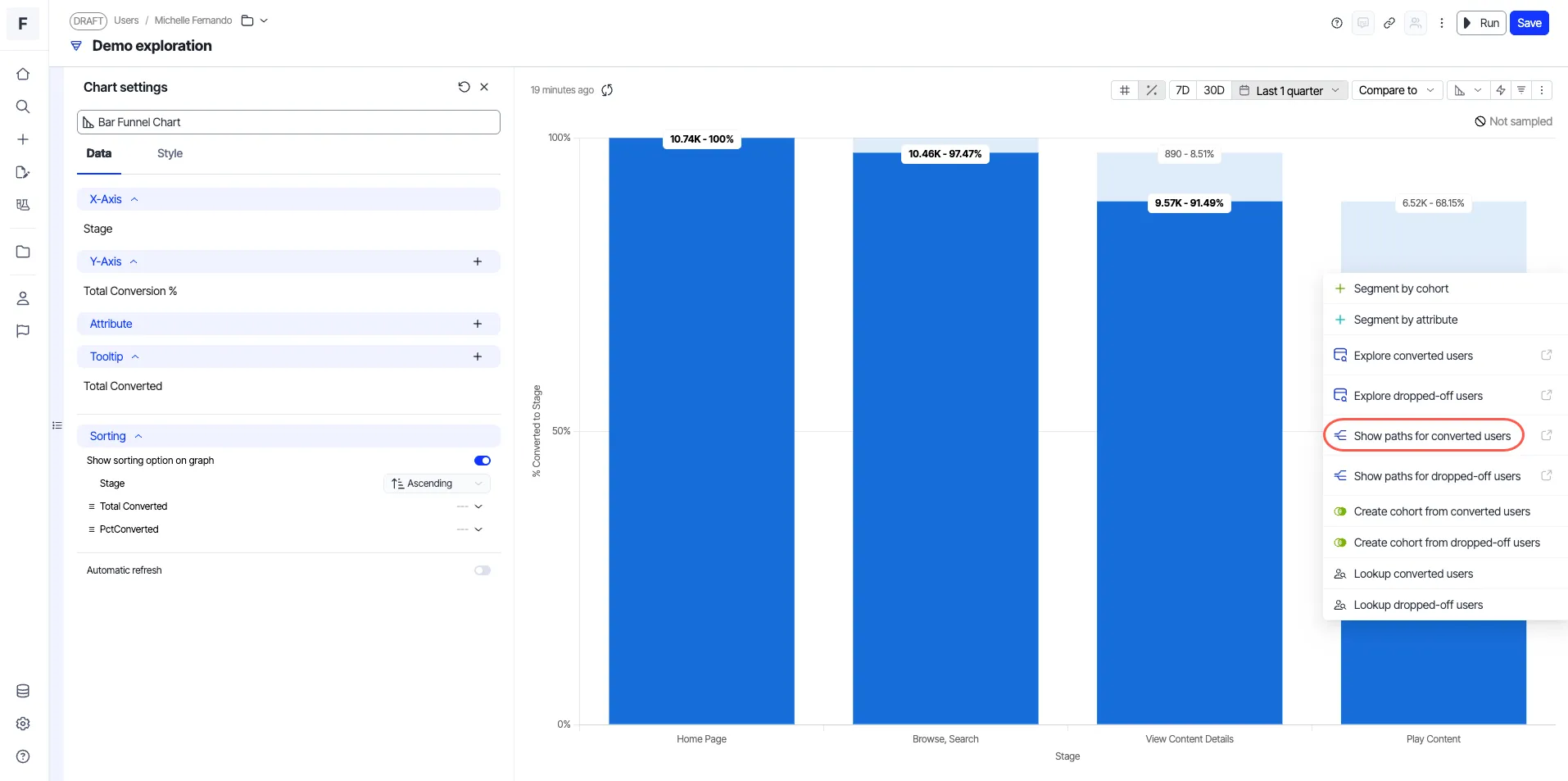
Task: Click the Run button
Action: point(1481,23)
